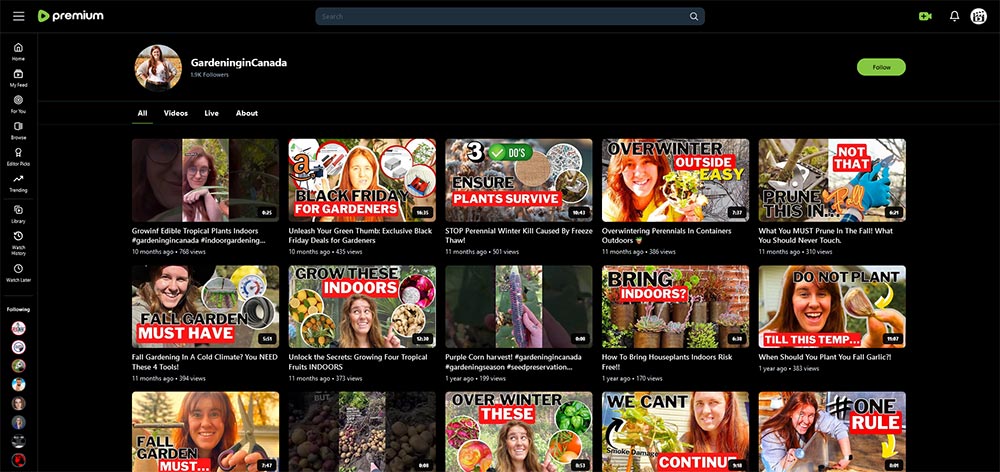Open My Feed in sidebar
Viewport: 1000px width, 472px height.
pyautogui.click(x=18, y=78)
